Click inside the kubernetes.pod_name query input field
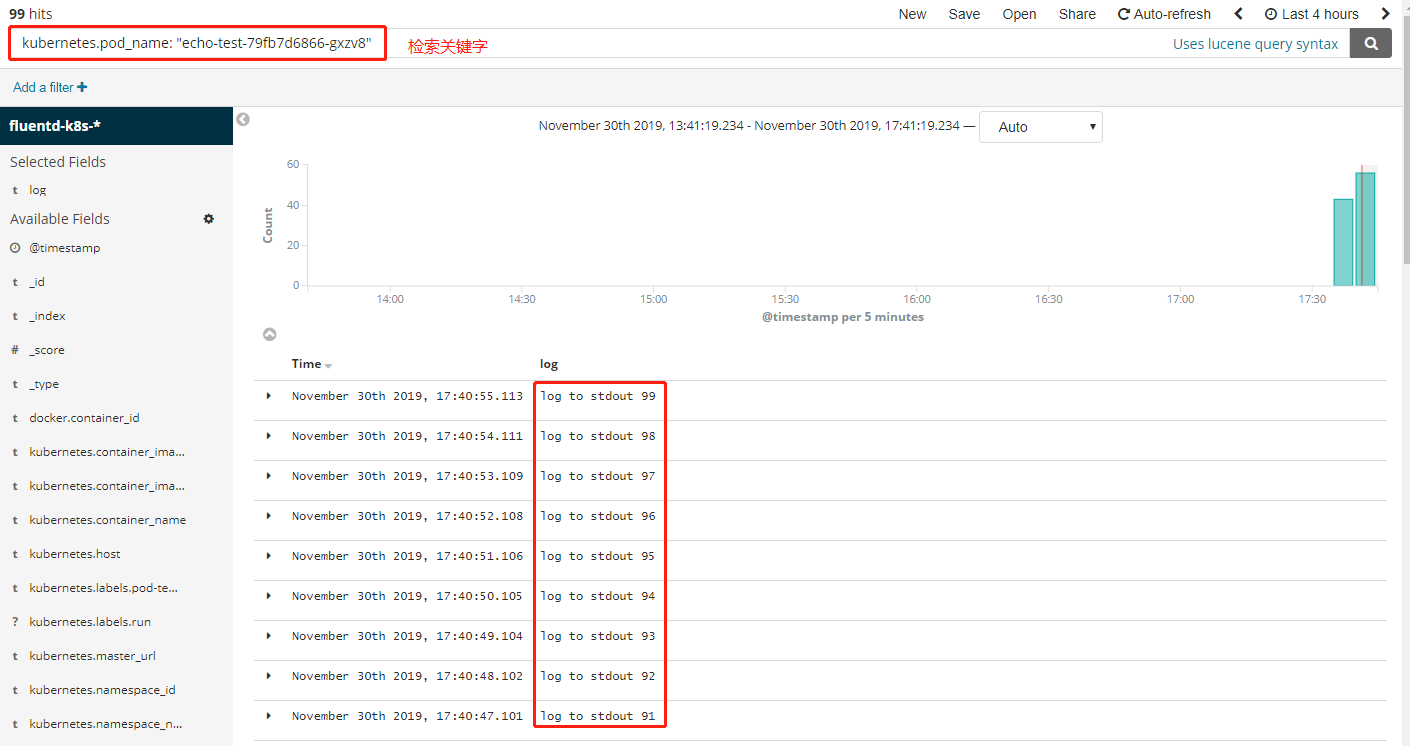1410x746 pixels. (x=196, y=43)
